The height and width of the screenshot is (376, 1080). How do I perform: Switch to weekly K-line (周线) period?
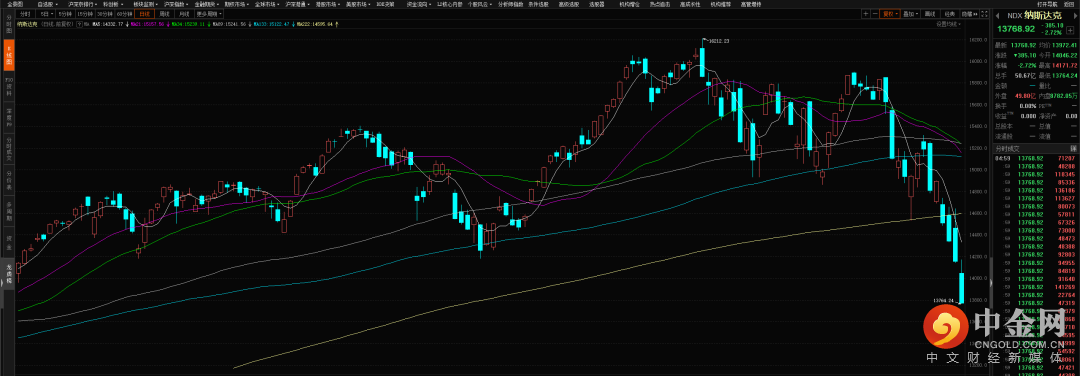point(164,14)
